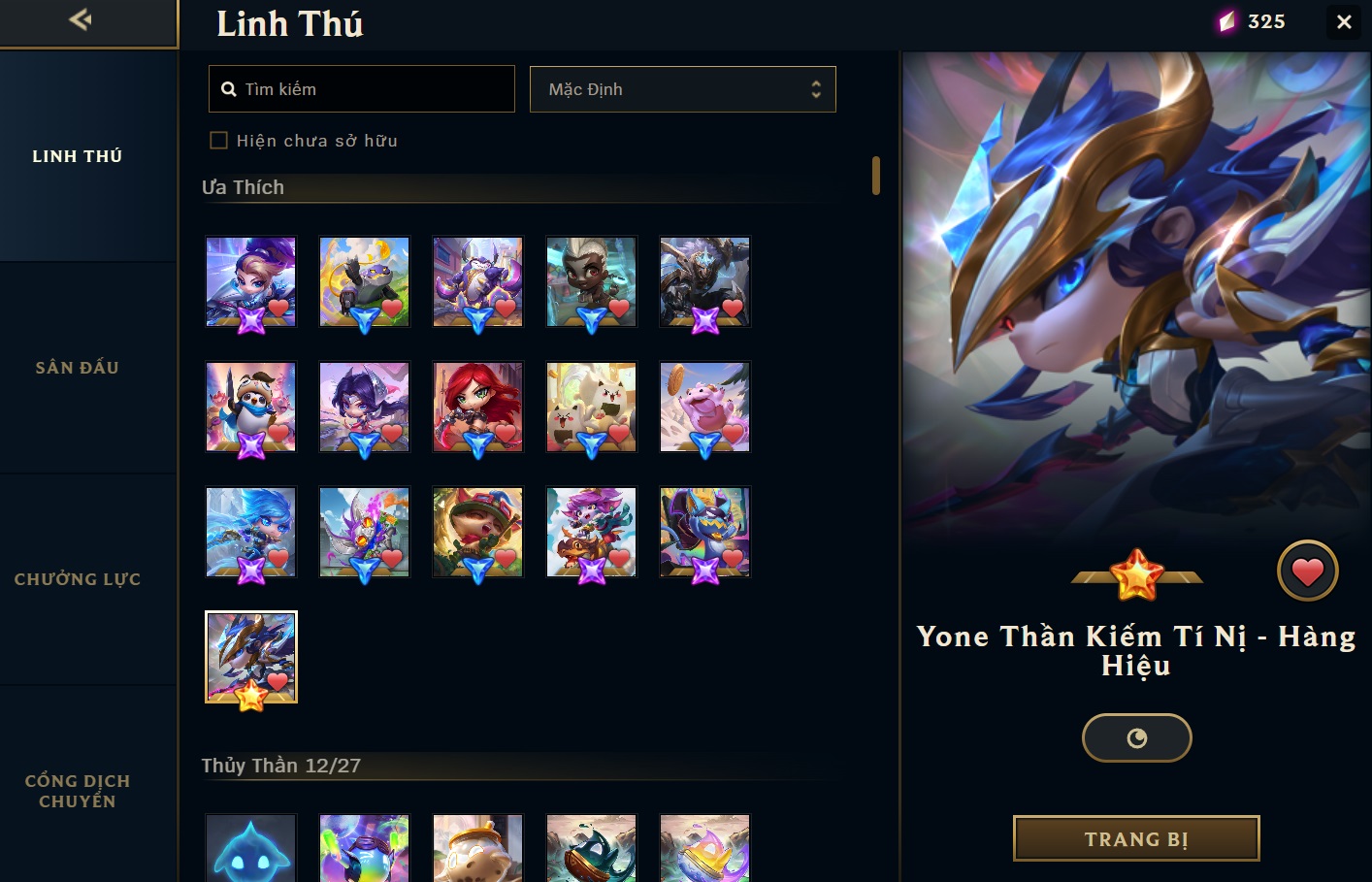Click the list vertical scrollbar handle
The width and height of the screenshot is (1372, 882).
click(x=876, y=176)
